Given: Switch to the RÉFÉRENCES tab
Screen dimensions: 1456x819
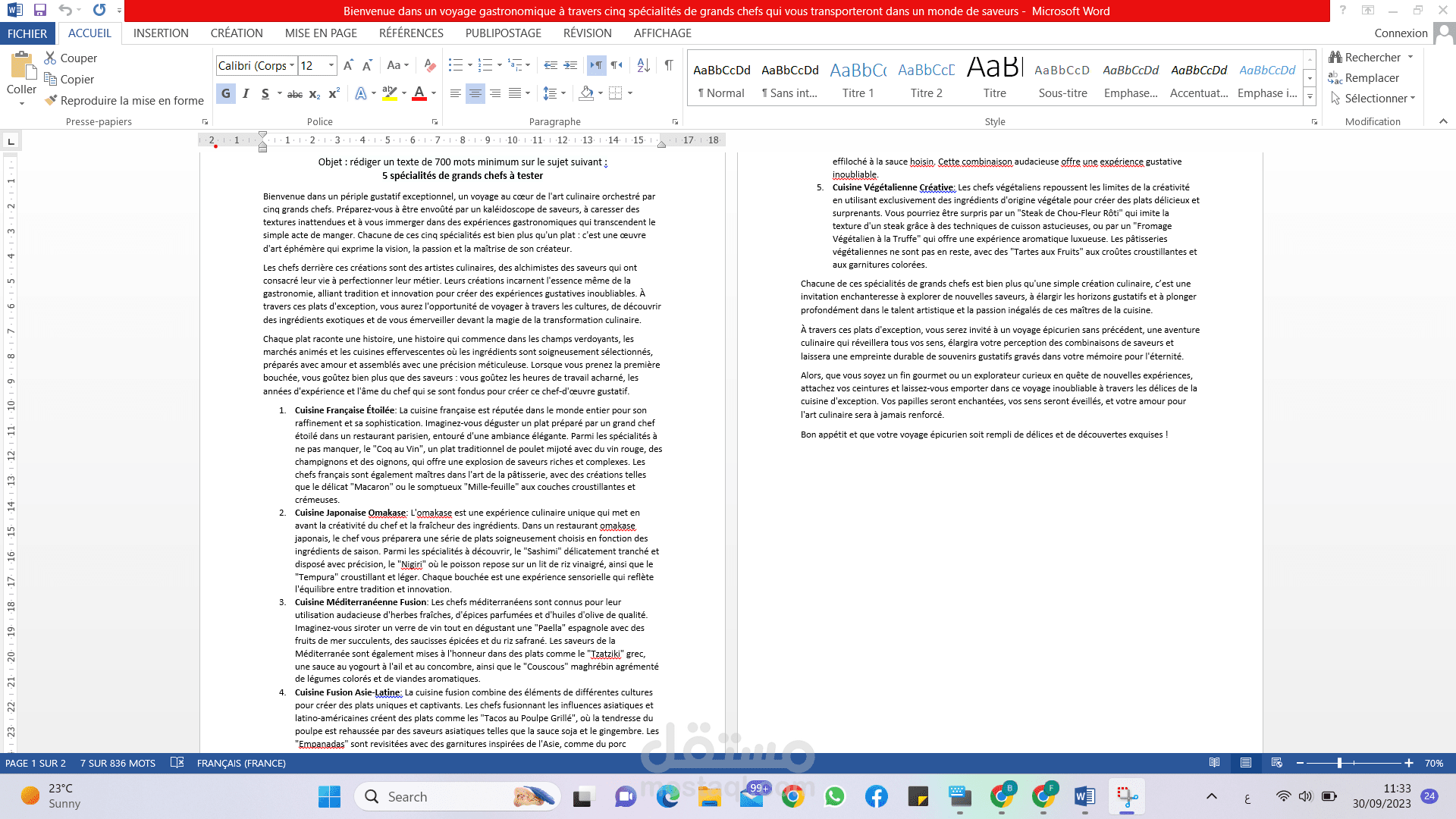Looking at the screenshot, I should [x=411, y=33].
